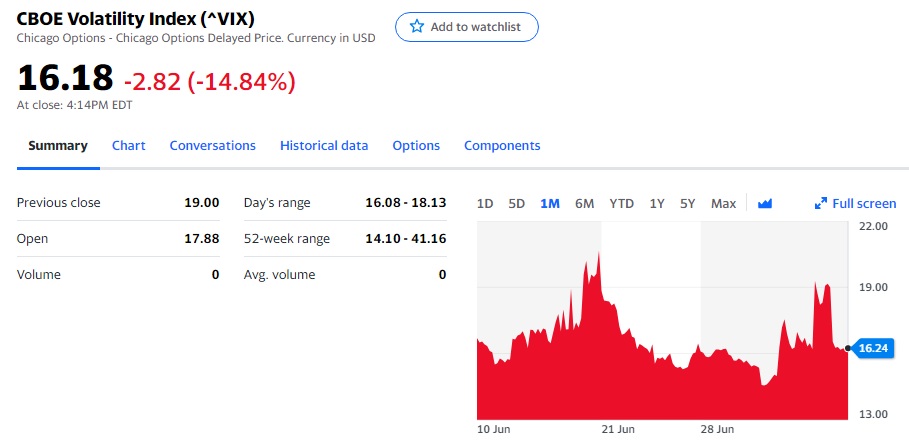This screenshot has width=909, height=442.
Task: Show the 1Y chart range
Action: 657,204
